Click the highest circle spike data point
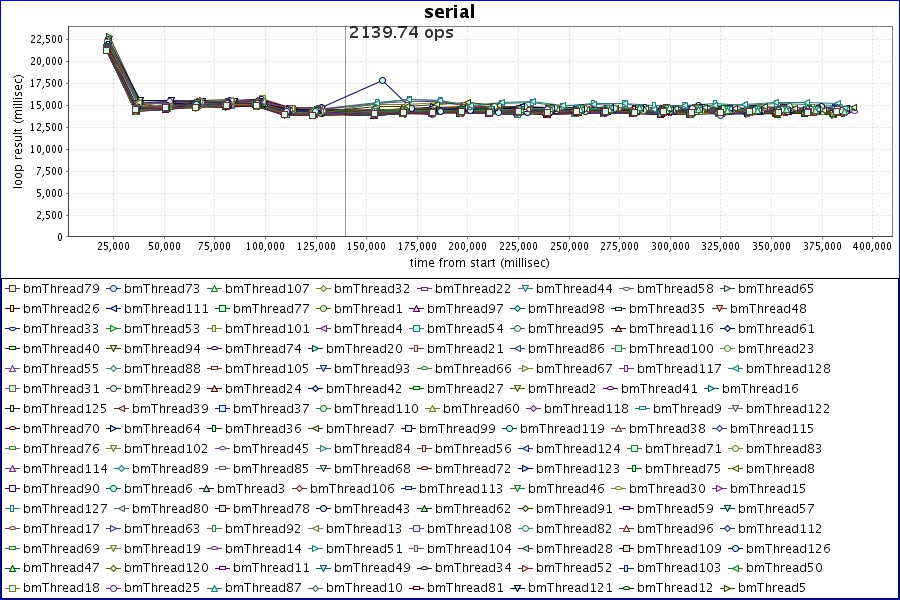900x600 pixels. point(382,80)
